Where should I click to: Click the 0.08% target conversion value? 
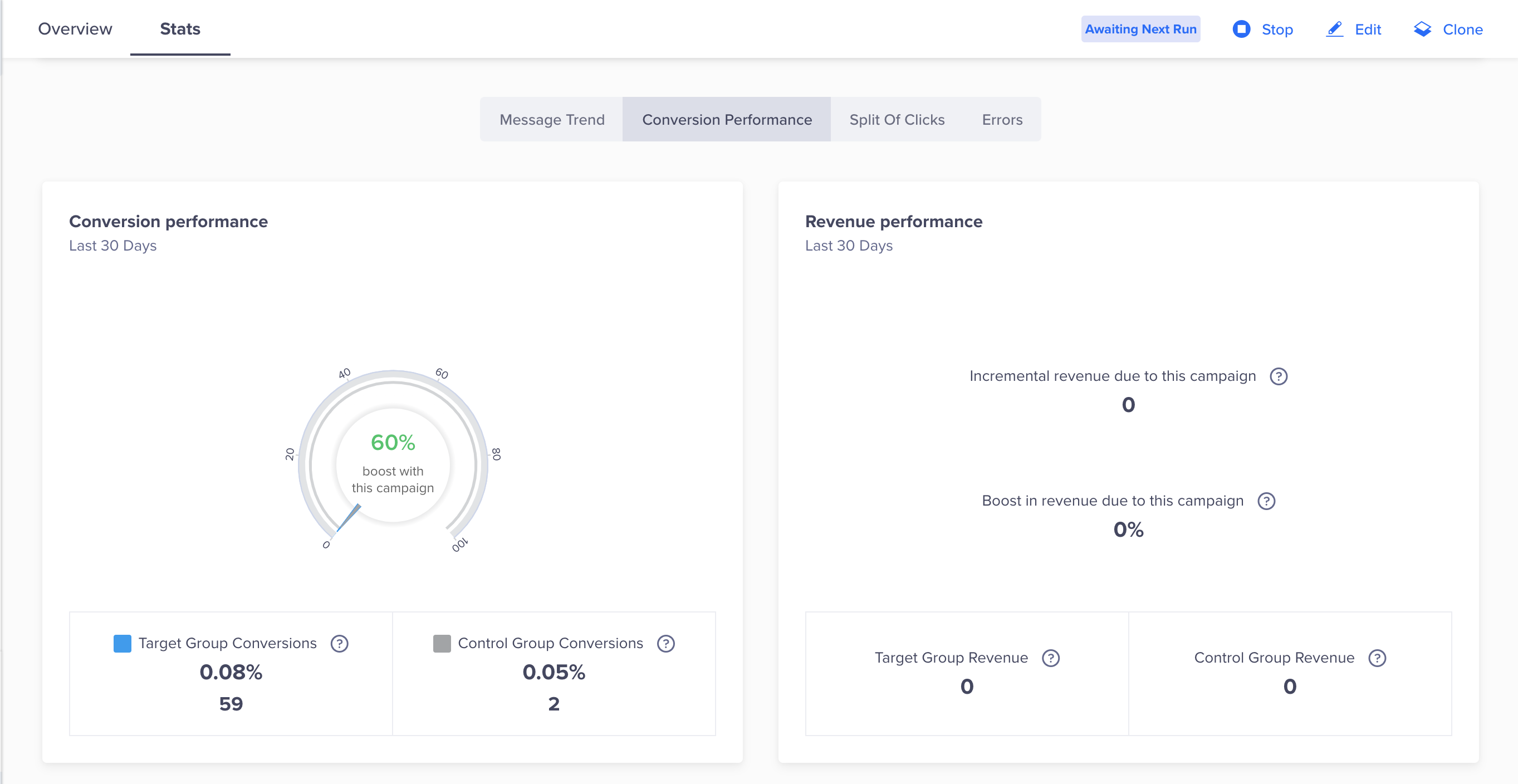(231, 672)
